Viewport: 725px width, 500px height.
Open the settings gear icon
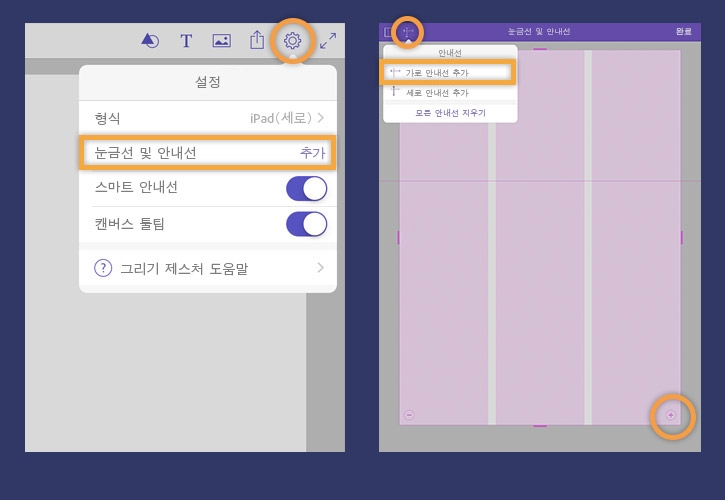point(292,41)
